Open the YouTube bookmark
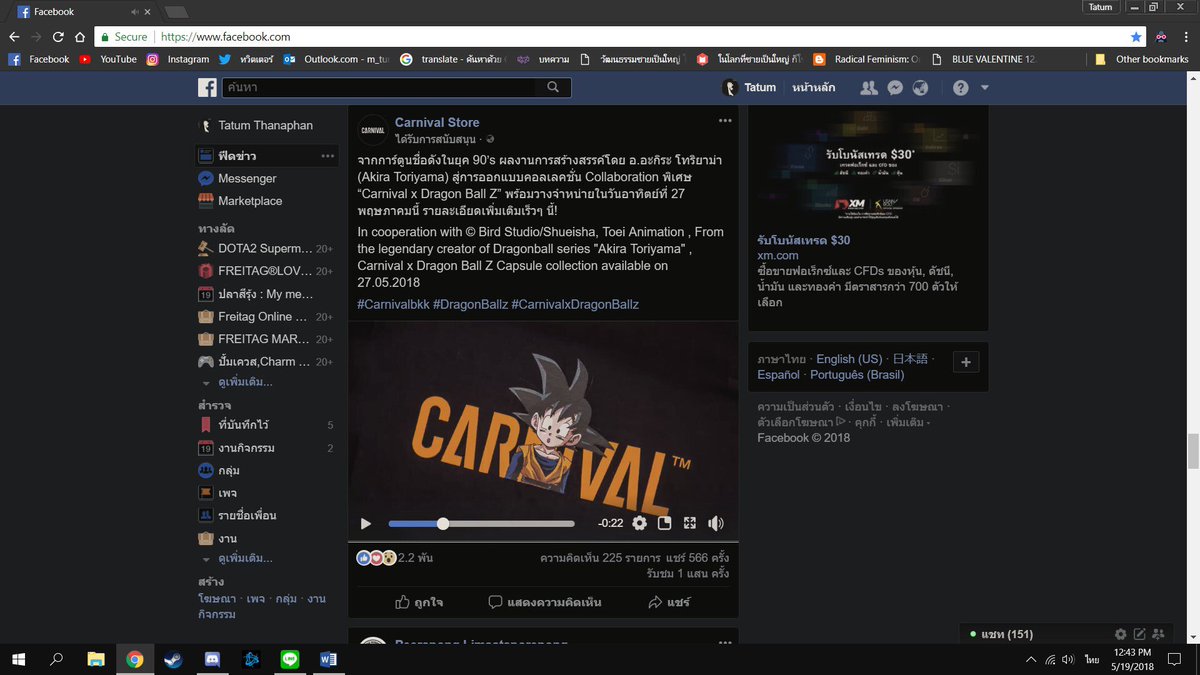 [108, 59]
